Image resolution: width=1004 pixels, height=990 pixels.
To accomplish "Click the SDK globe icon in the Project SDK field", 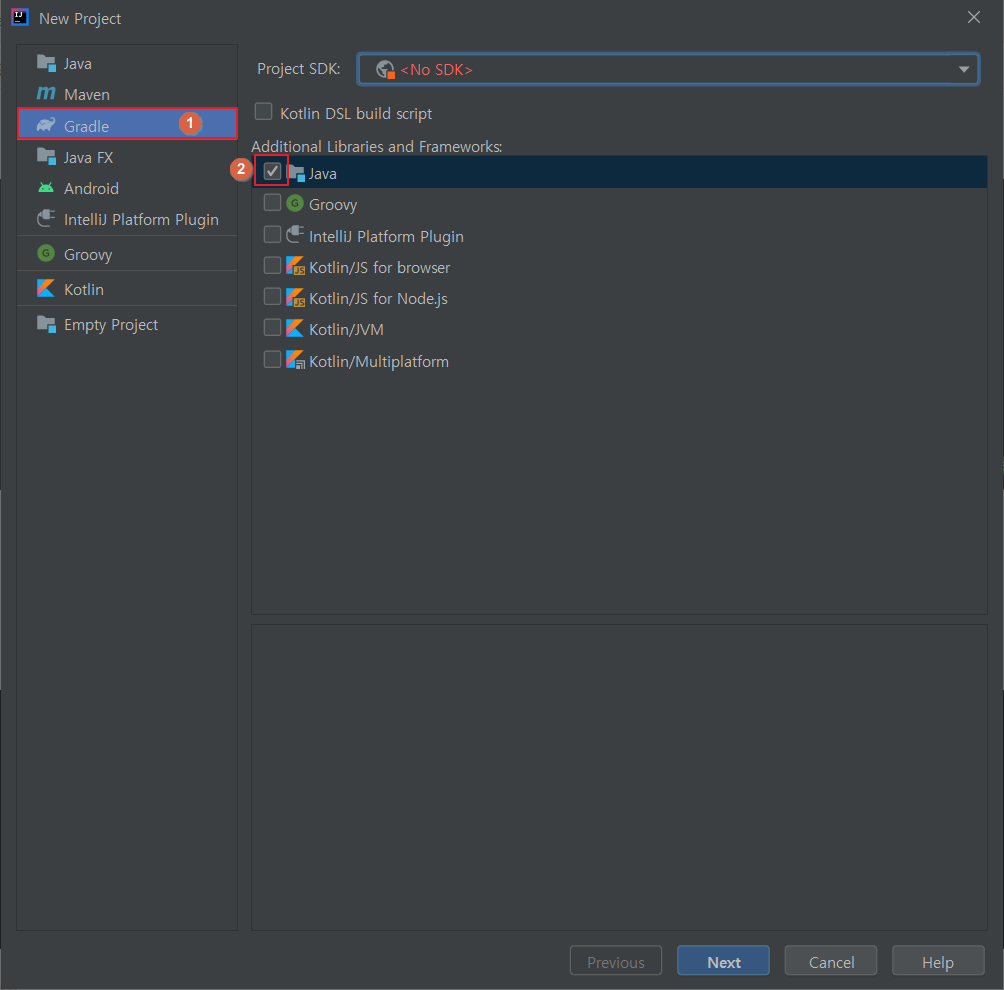I will click(x=385, y=69).
